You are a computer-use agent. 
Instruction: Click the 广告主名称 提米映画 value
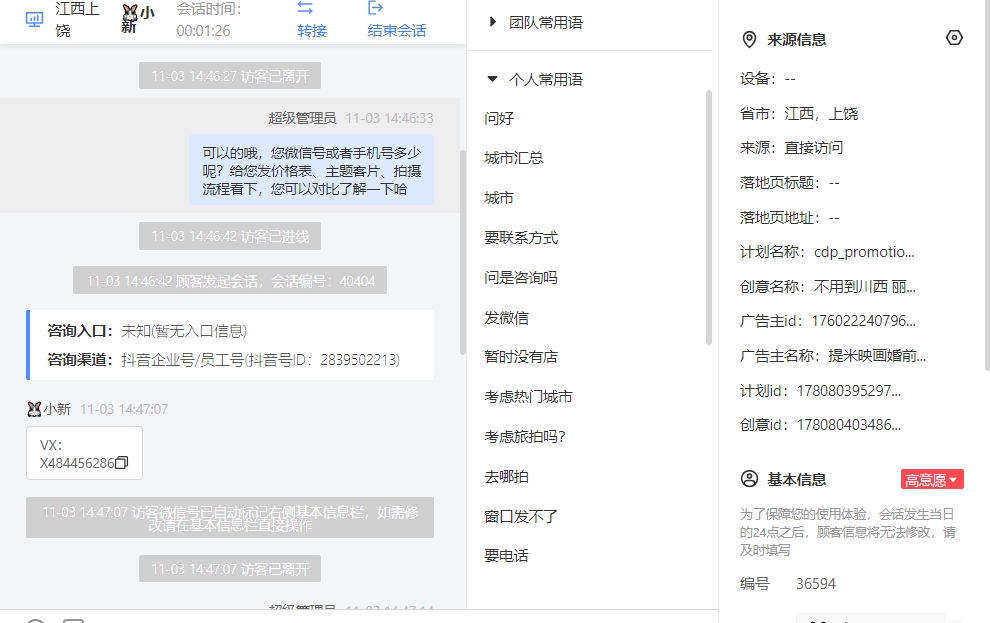tap(877, 356)
